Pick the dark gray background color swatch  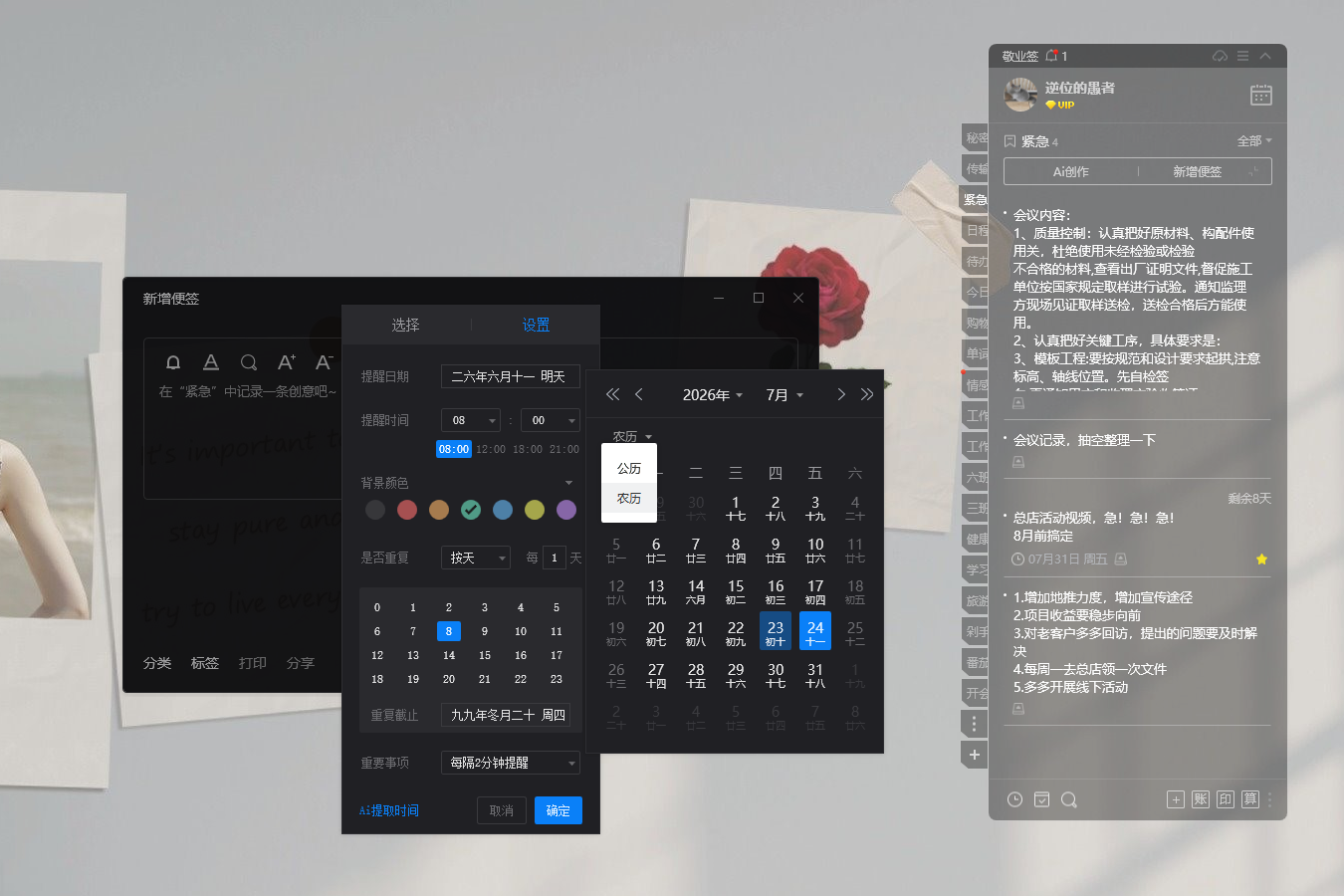tap(375, 510)
